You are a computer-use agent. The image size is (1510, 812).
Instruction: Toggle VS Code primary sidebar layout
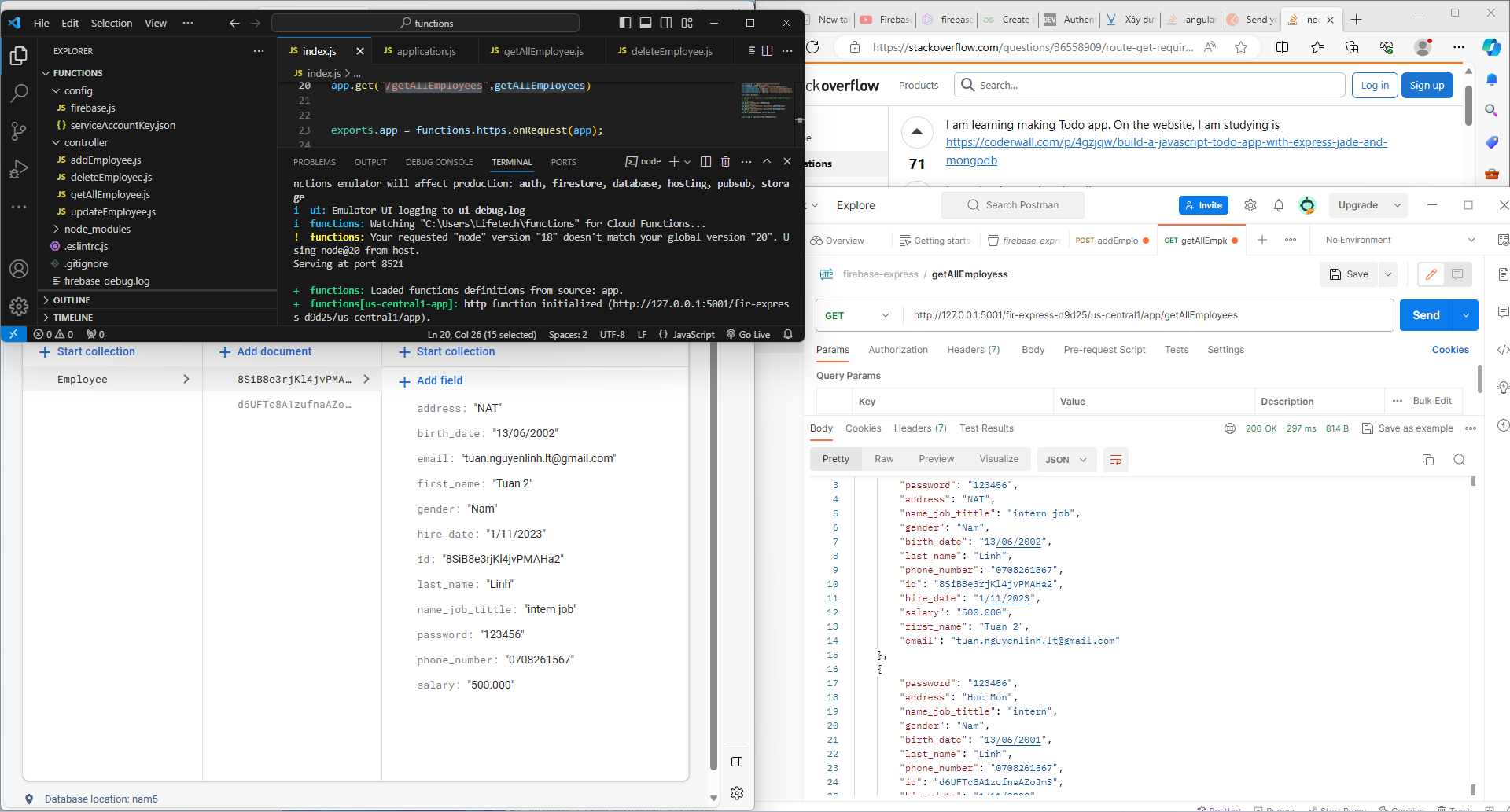coord(625,23)
